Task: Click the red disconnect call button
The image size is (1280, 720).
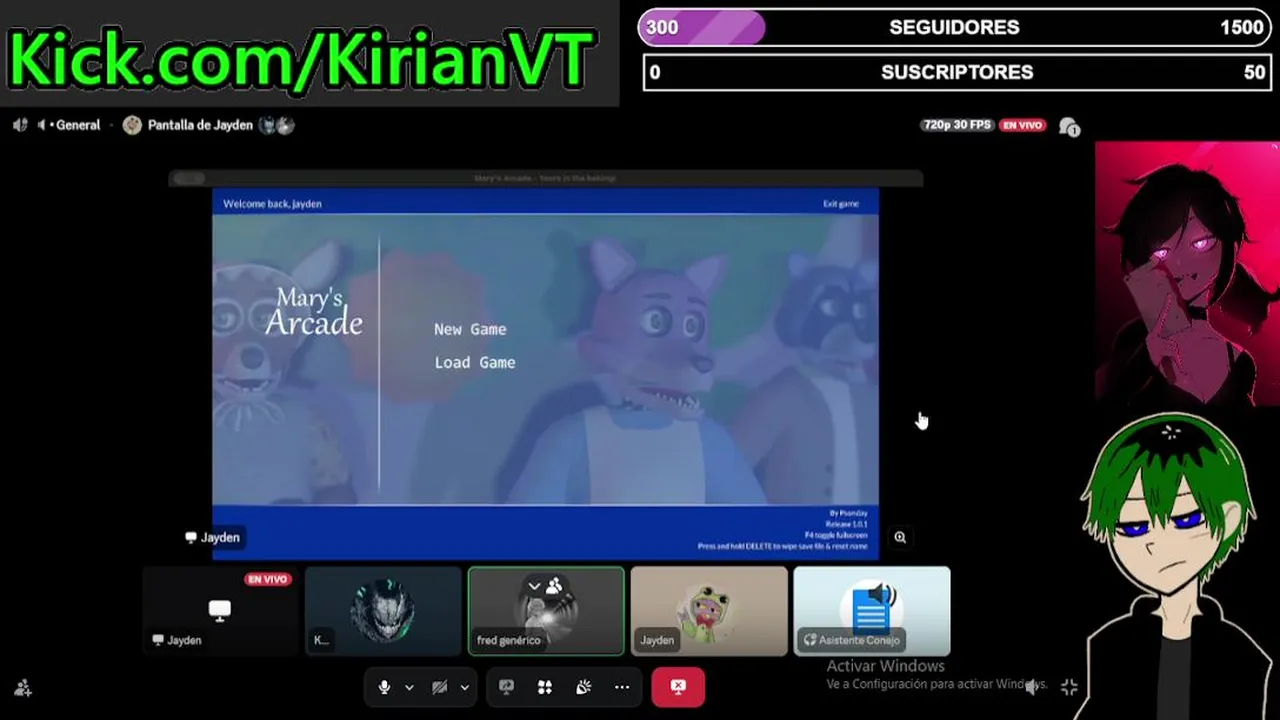Action: coord(678,687)
